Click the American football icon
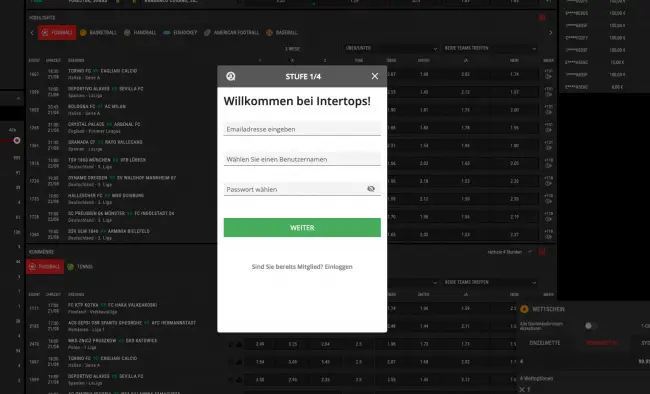Image resolution: width=650 pixels, height=394 pixels. click(207, 33)
